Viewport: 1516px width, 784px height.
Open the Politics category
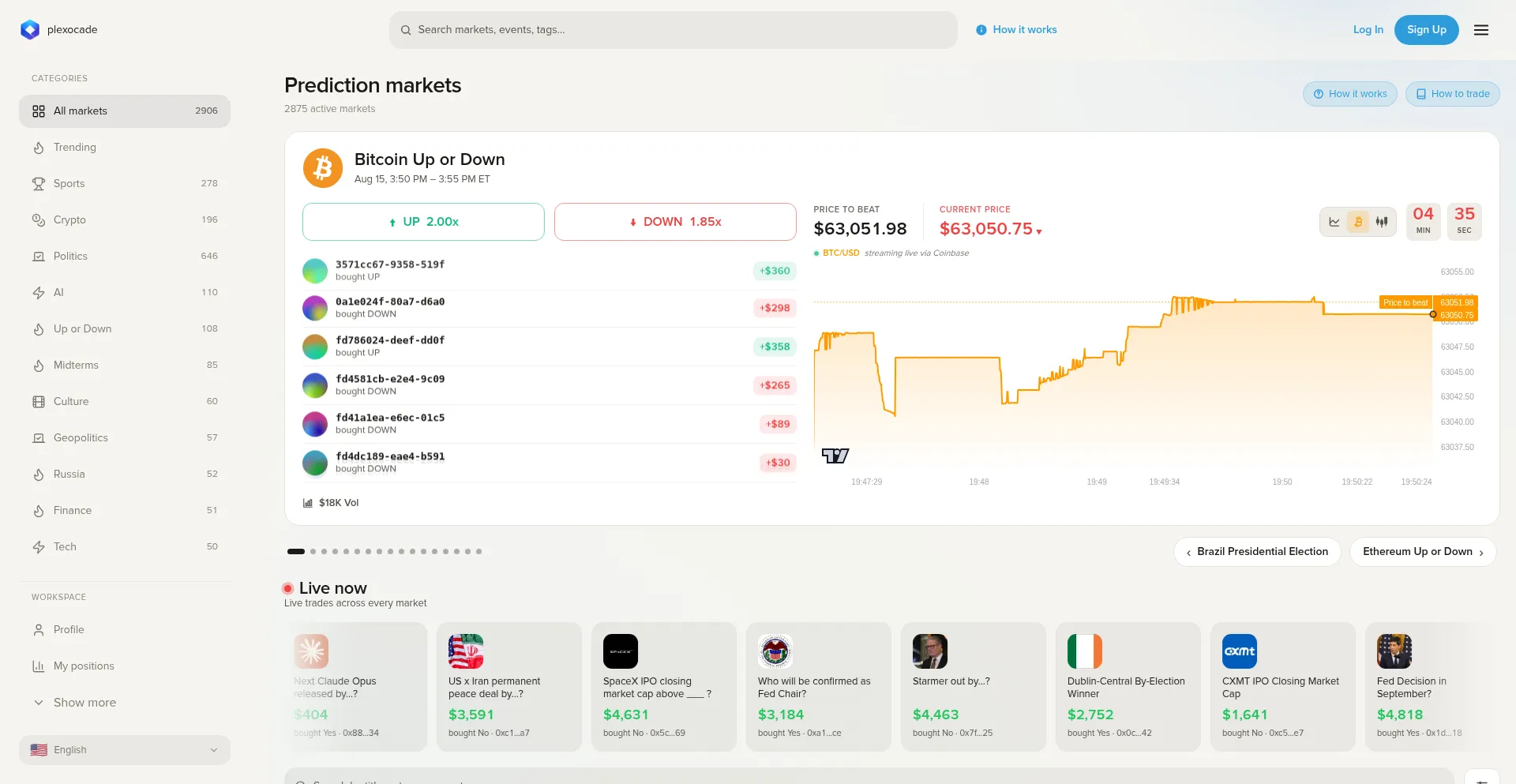click(125, 257)
